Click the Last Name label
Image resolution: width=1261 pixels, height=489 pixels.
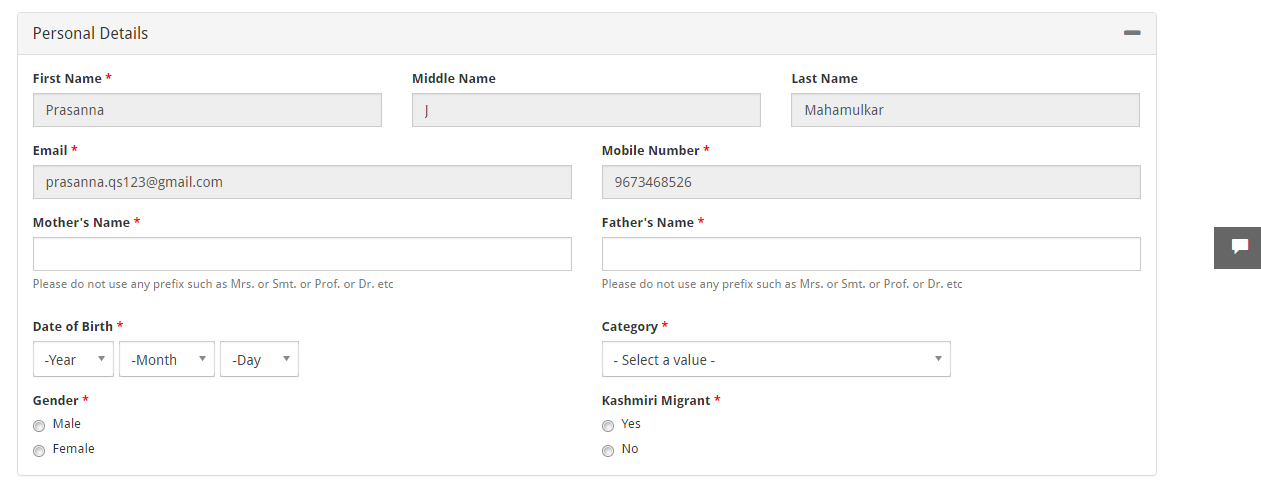[825, 78]
